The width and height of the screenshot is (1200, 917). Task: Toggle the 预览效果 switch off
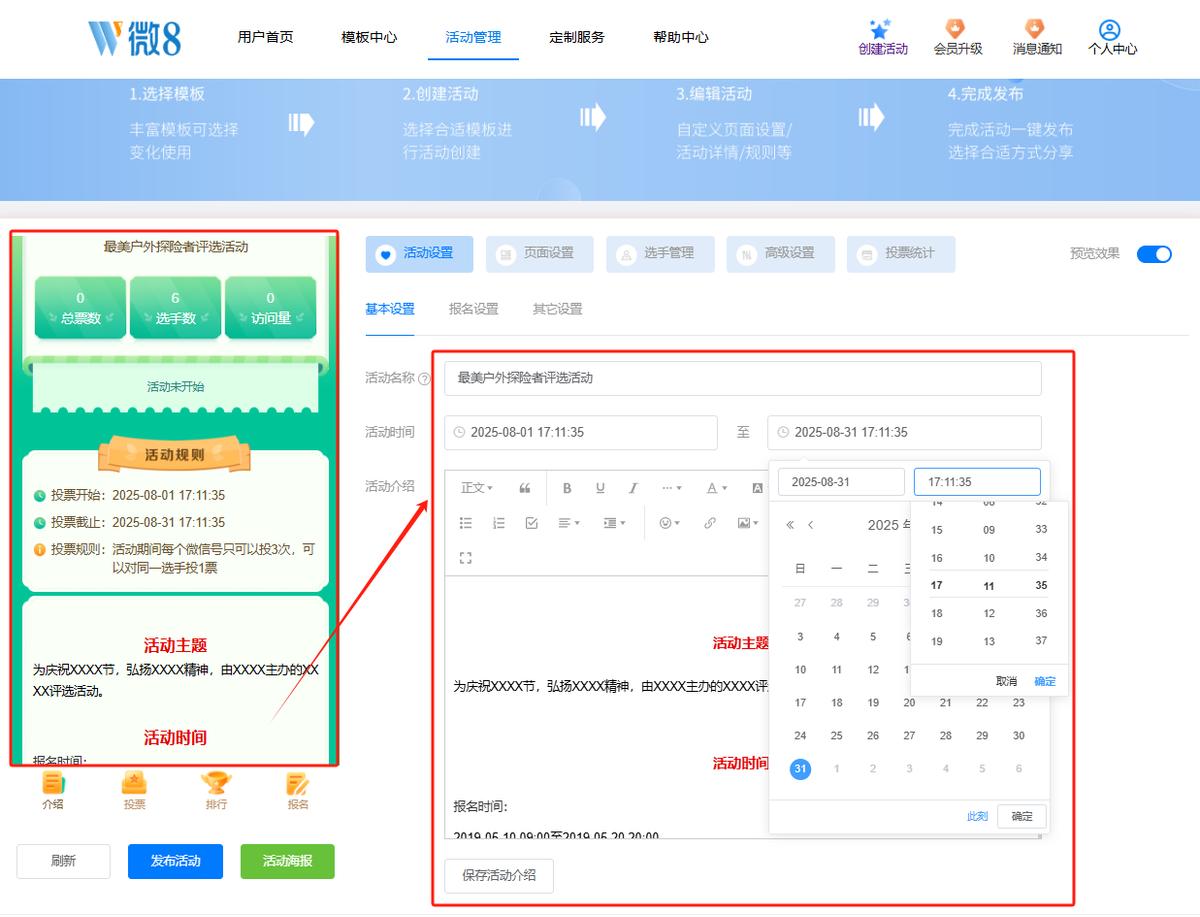tap(1154, 254)
